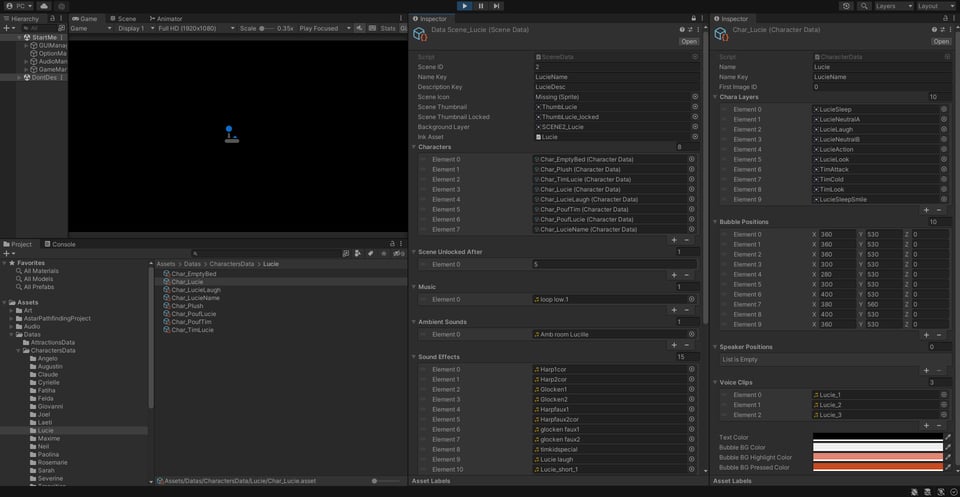
Task: Click object picker next to ThumbLucie field
Action: pos(694,107)
